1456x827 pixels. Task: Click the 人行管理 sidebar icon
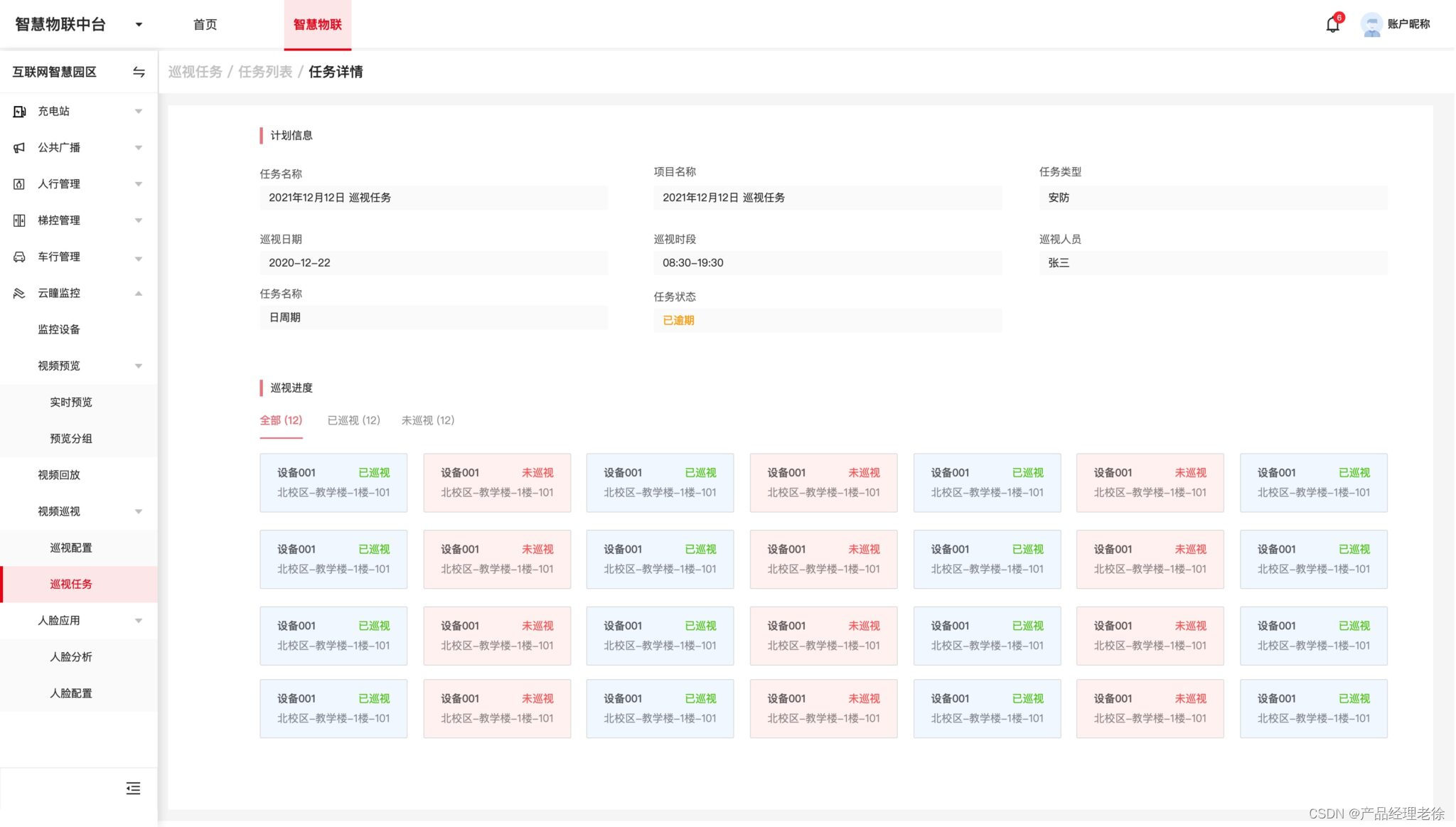coord(20,184)
